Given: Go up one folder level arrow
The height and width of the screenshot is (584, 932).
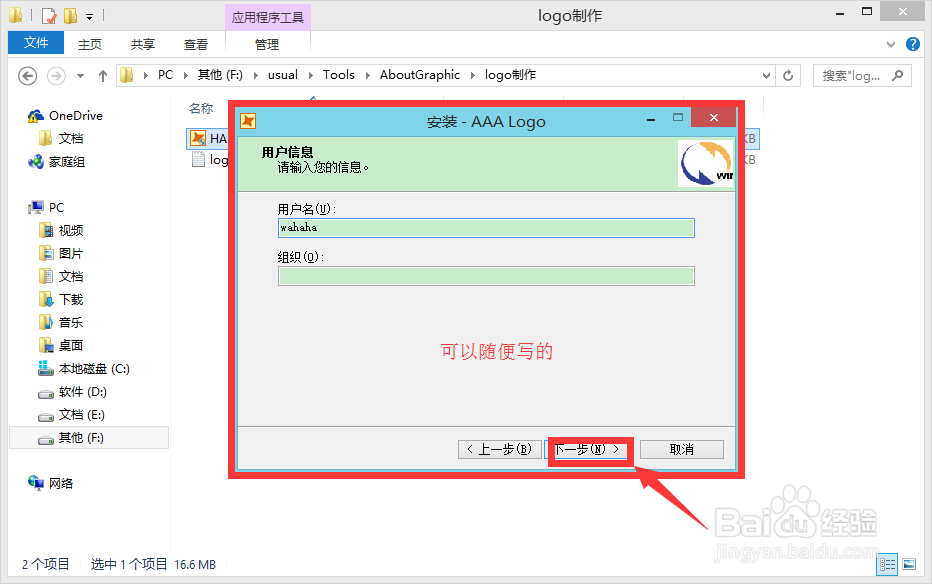Looking at the screenshot, I should [103, 76].
